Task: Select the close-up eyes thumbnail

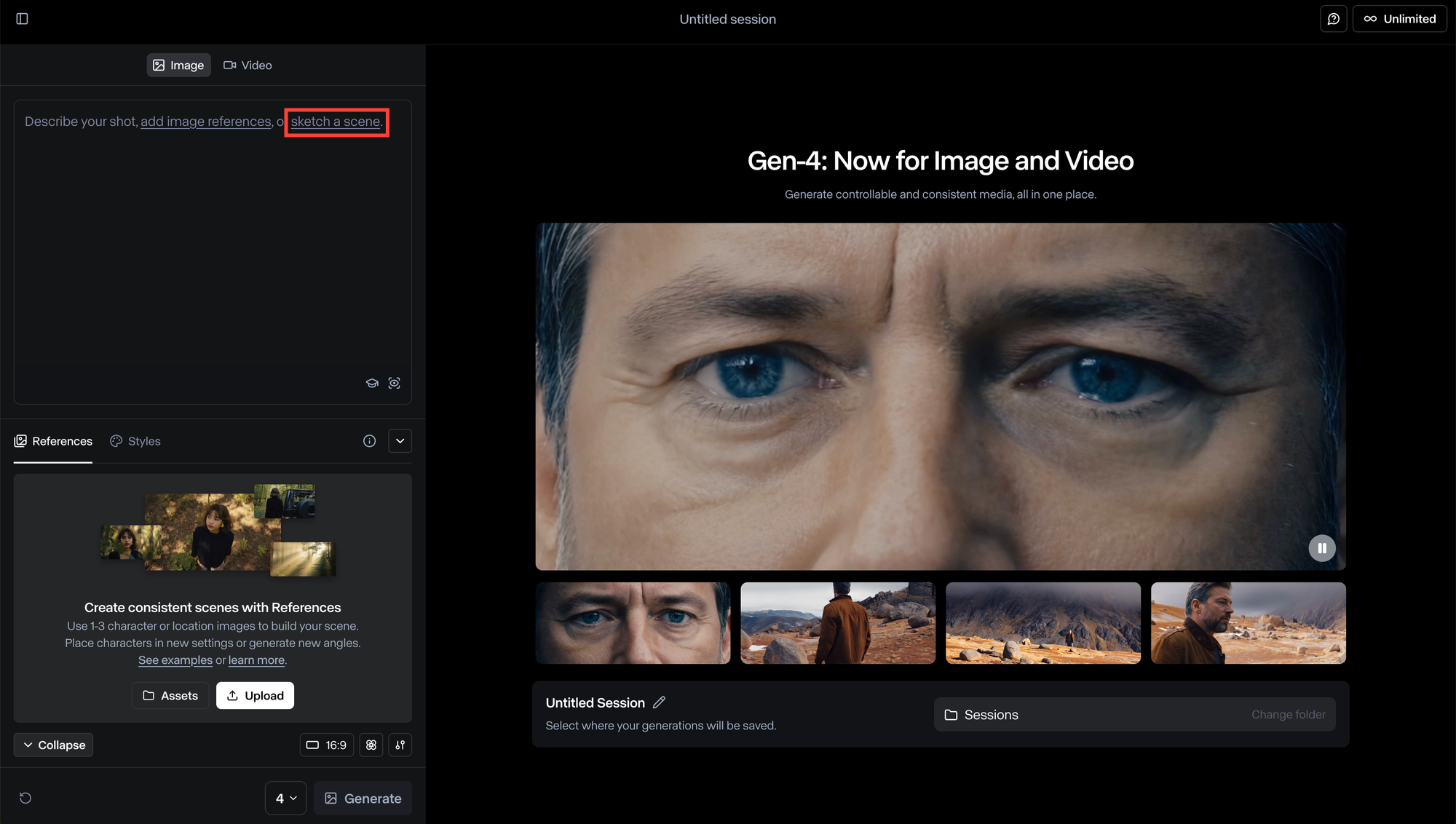Action: (x=633, y=623)
